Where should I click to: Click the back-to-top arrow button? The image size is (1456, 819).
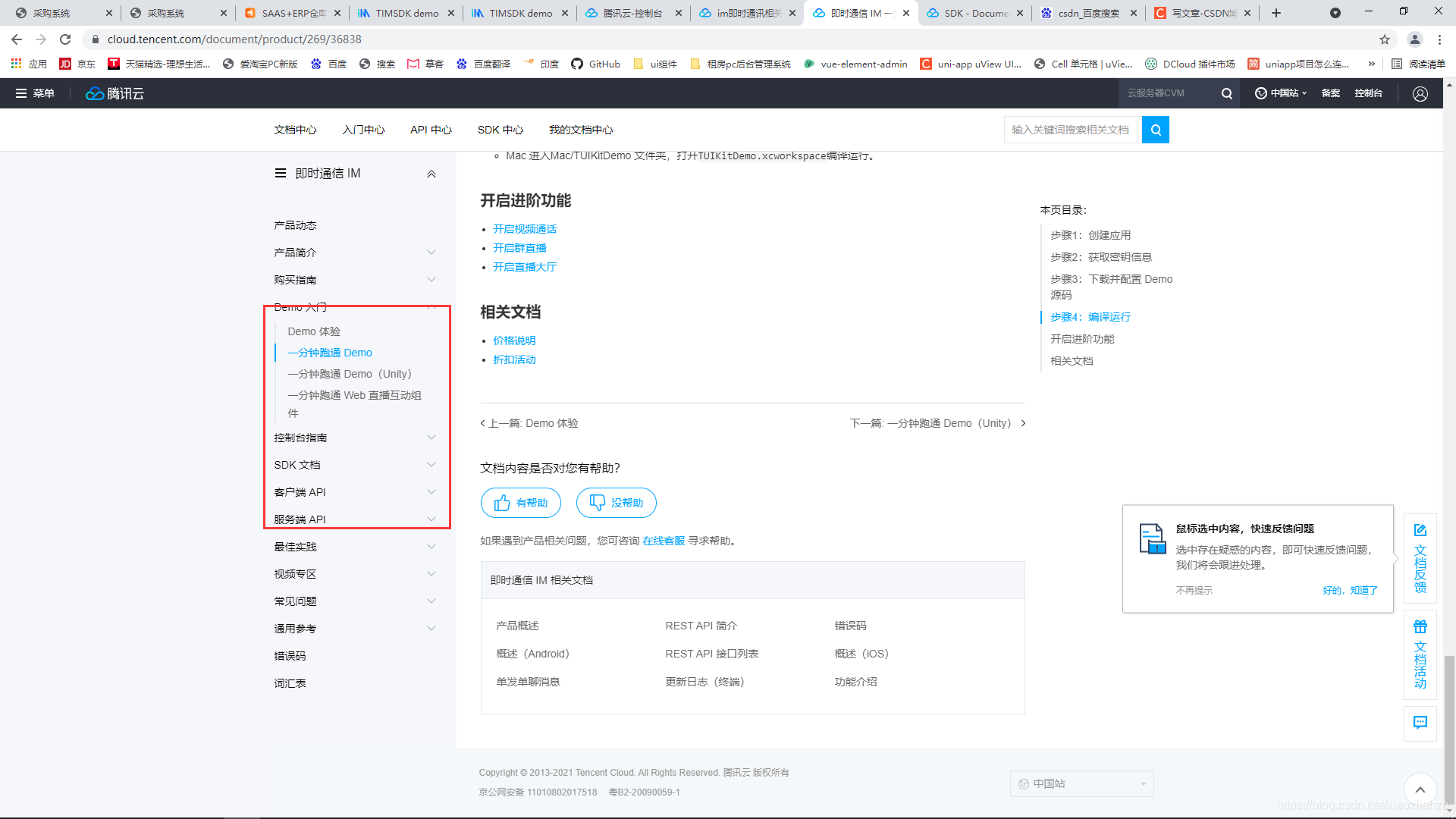coord(1420,789)
